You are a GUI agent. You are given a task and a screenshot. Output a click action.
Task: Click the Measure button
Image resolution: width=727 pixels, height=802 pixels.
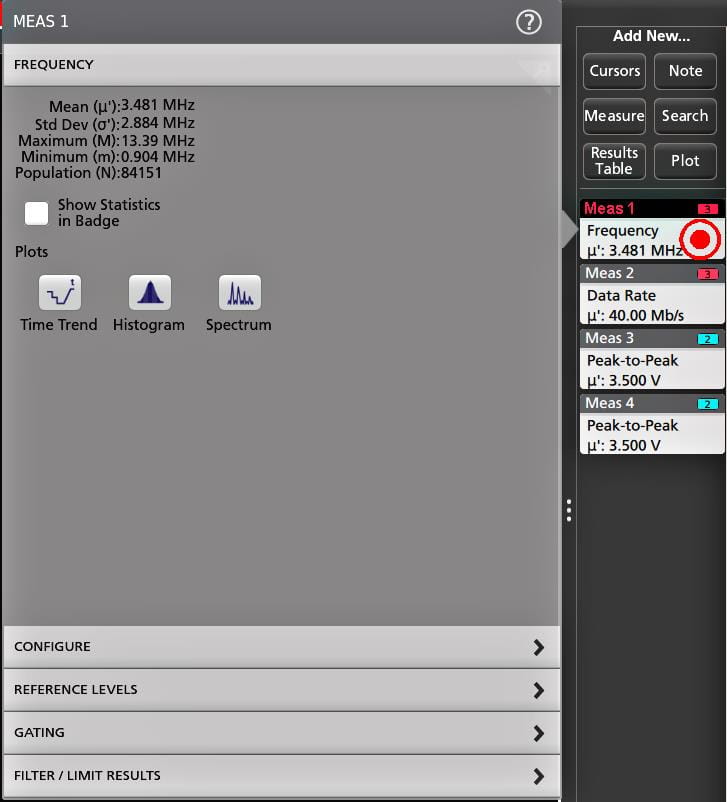click(x=614, y=116)
